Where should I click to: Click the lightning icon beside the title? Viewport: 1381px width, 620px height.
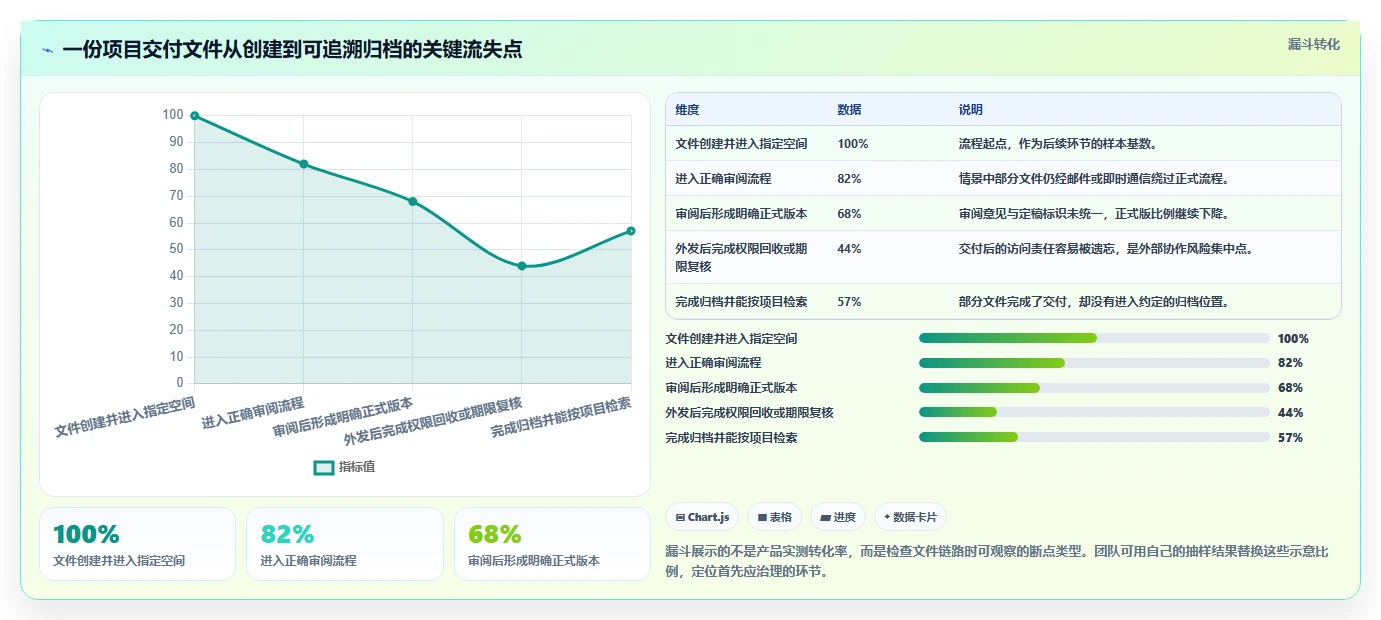(48, 50)
